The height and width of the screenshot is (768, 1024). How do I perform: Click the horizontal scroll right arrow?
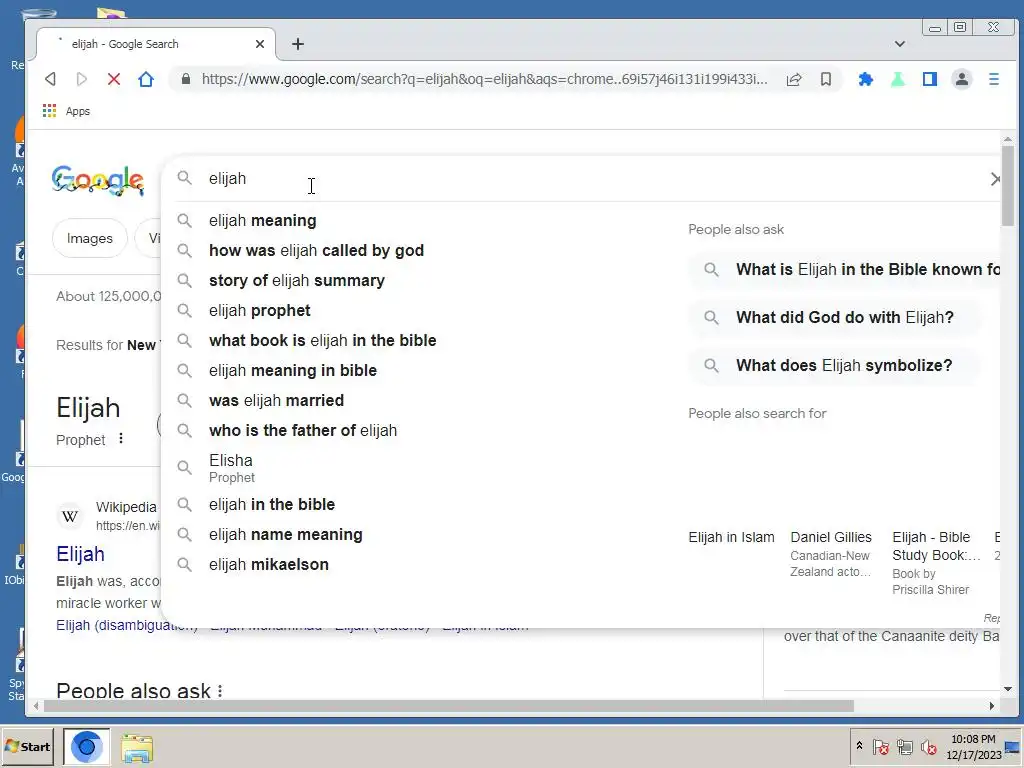992,706
